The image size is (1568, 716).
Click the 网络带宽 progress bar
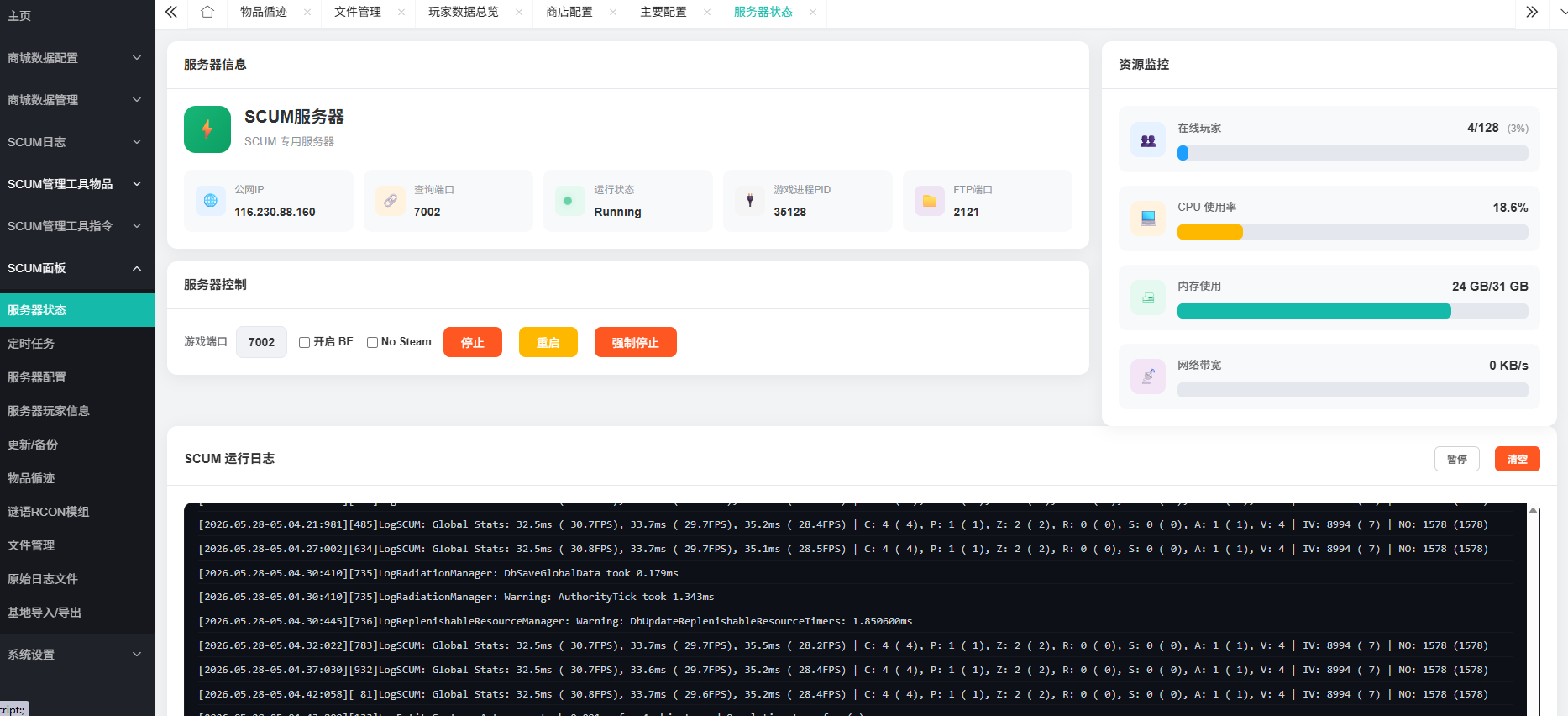pos(1353,390)
